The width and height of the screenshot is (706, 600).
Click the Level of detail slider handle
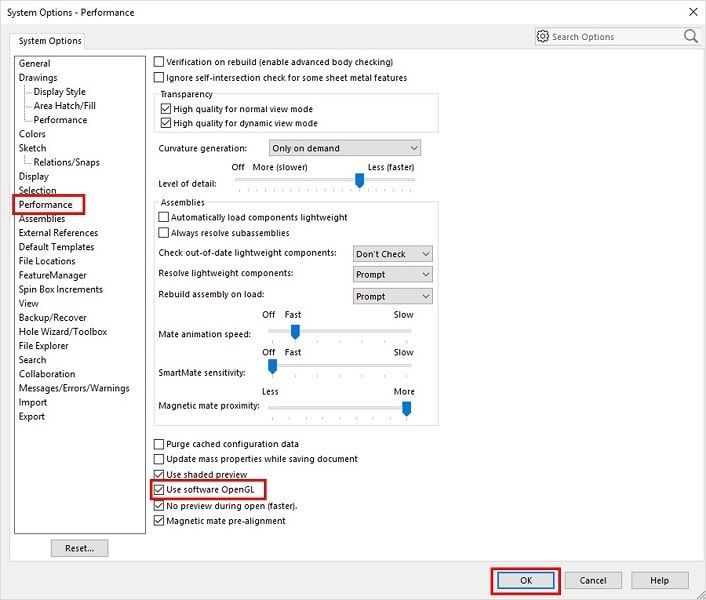point(359,181)
